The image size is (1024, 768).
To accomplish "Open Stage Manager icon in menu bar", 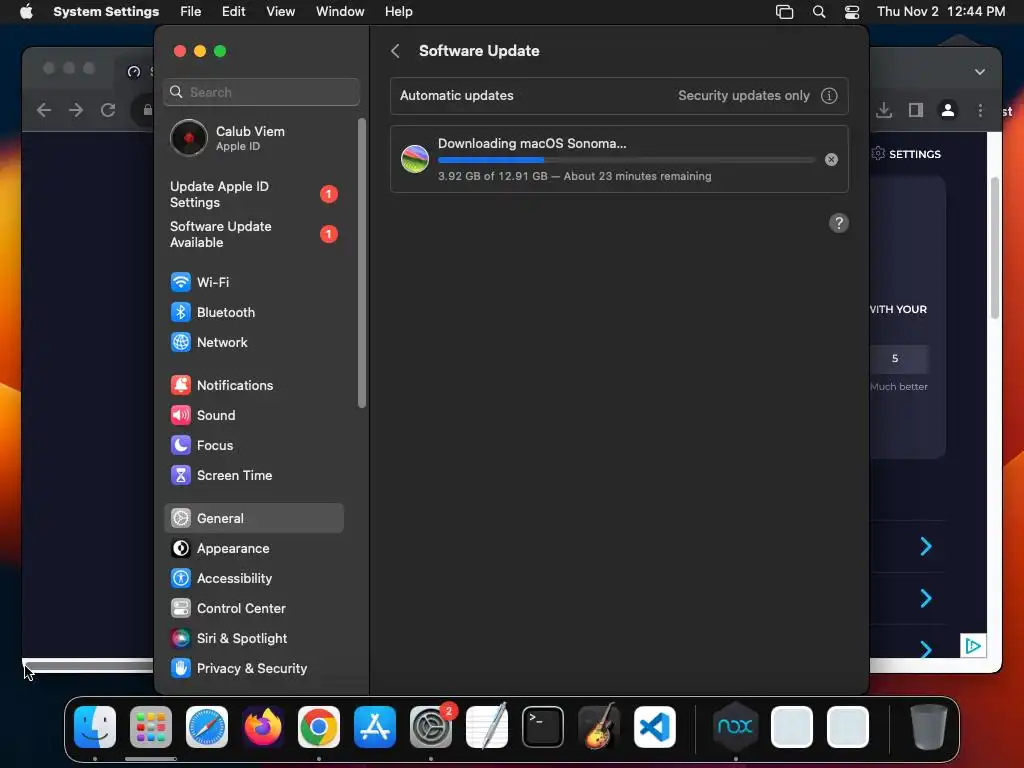I will coord(784,12).
